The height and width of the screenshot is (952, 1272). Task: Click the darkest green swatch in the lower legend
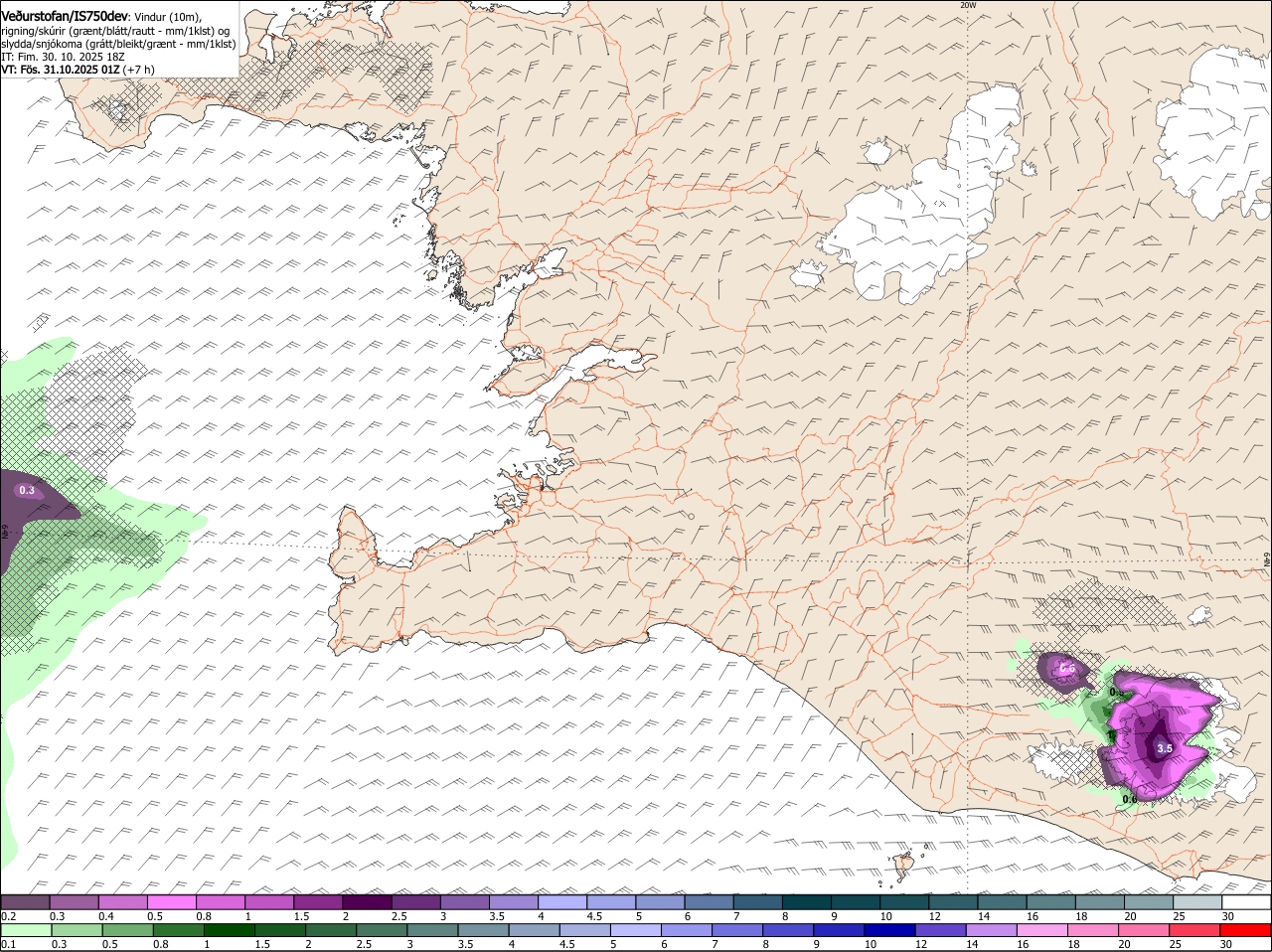click(229, 930)
